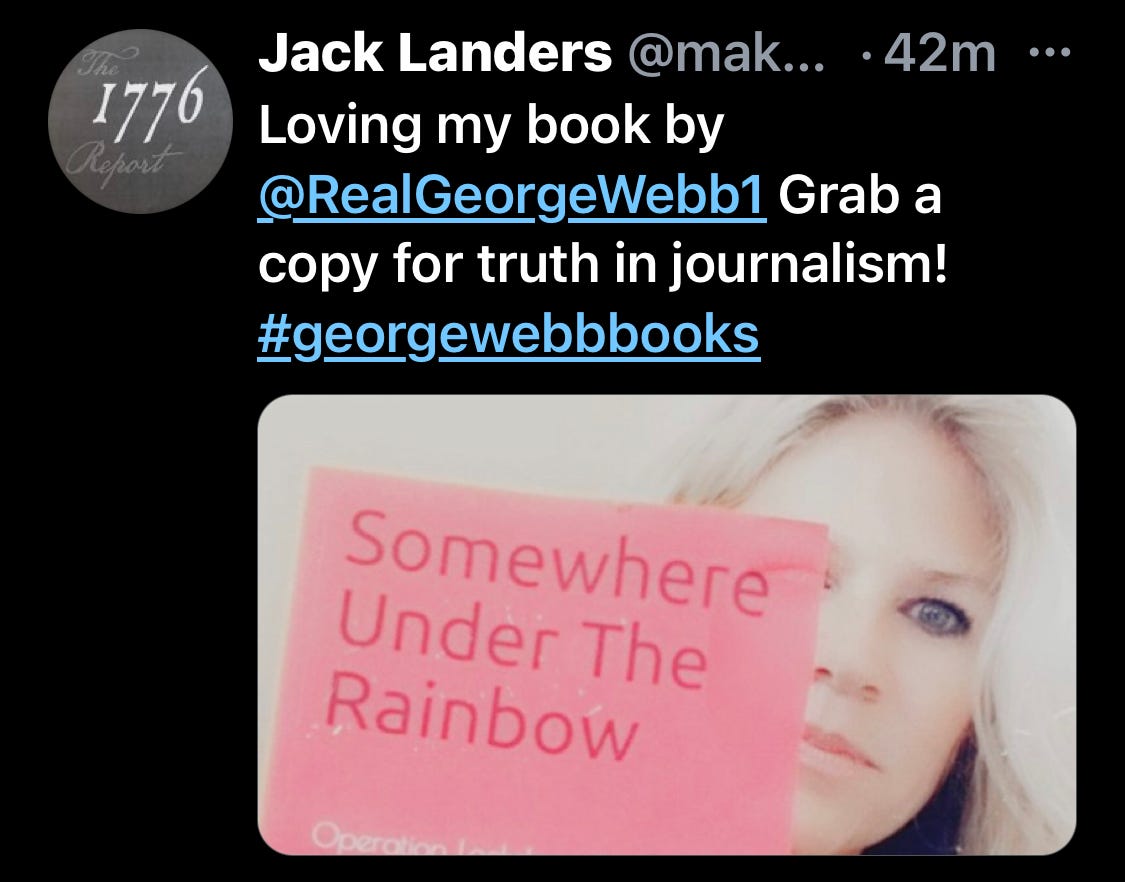
Task: Tap the 'Loving my book by' text
Action: (x=491, y=127)
